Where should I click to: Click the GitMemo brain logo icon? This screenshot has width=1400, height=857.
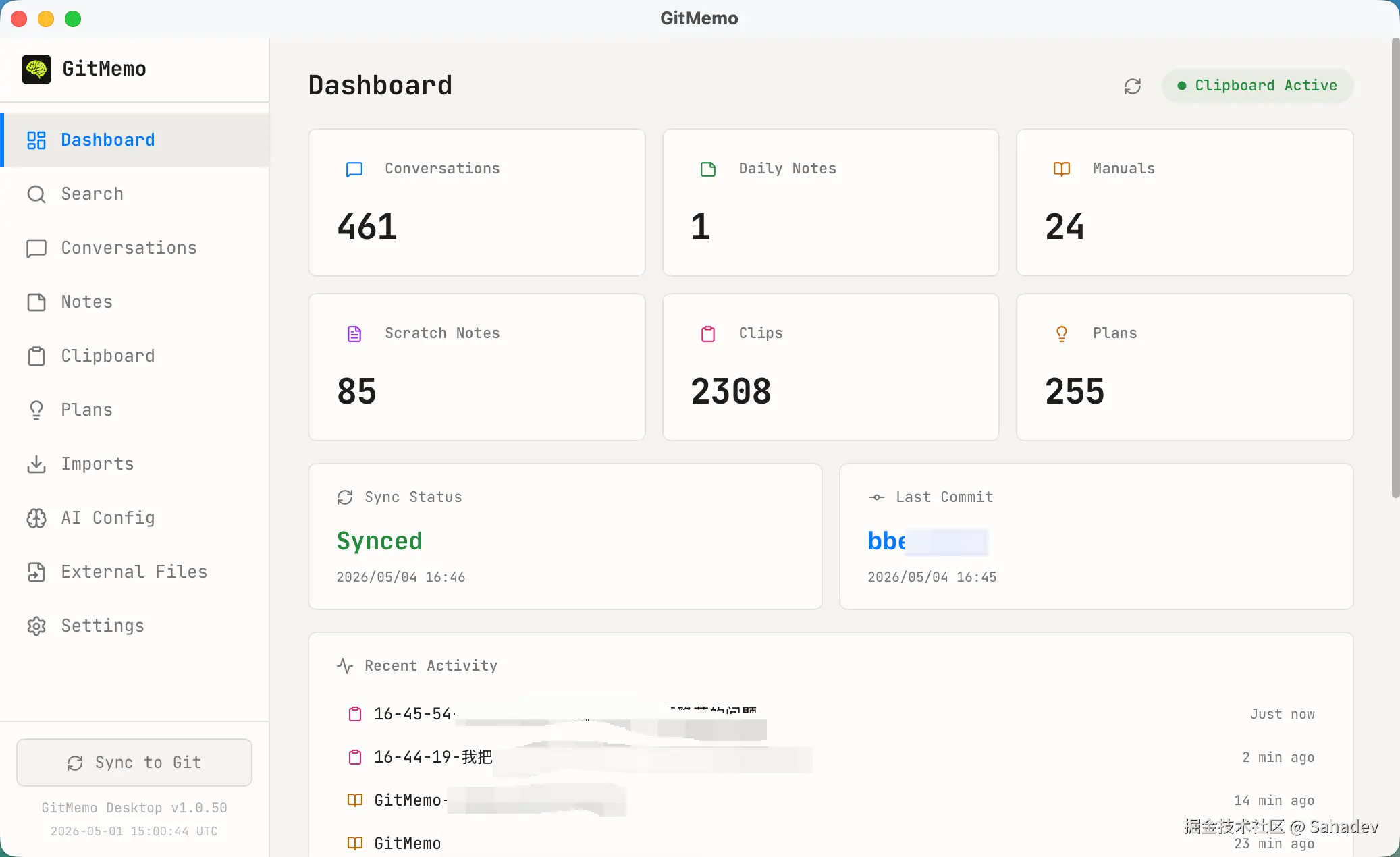(36, 69)
